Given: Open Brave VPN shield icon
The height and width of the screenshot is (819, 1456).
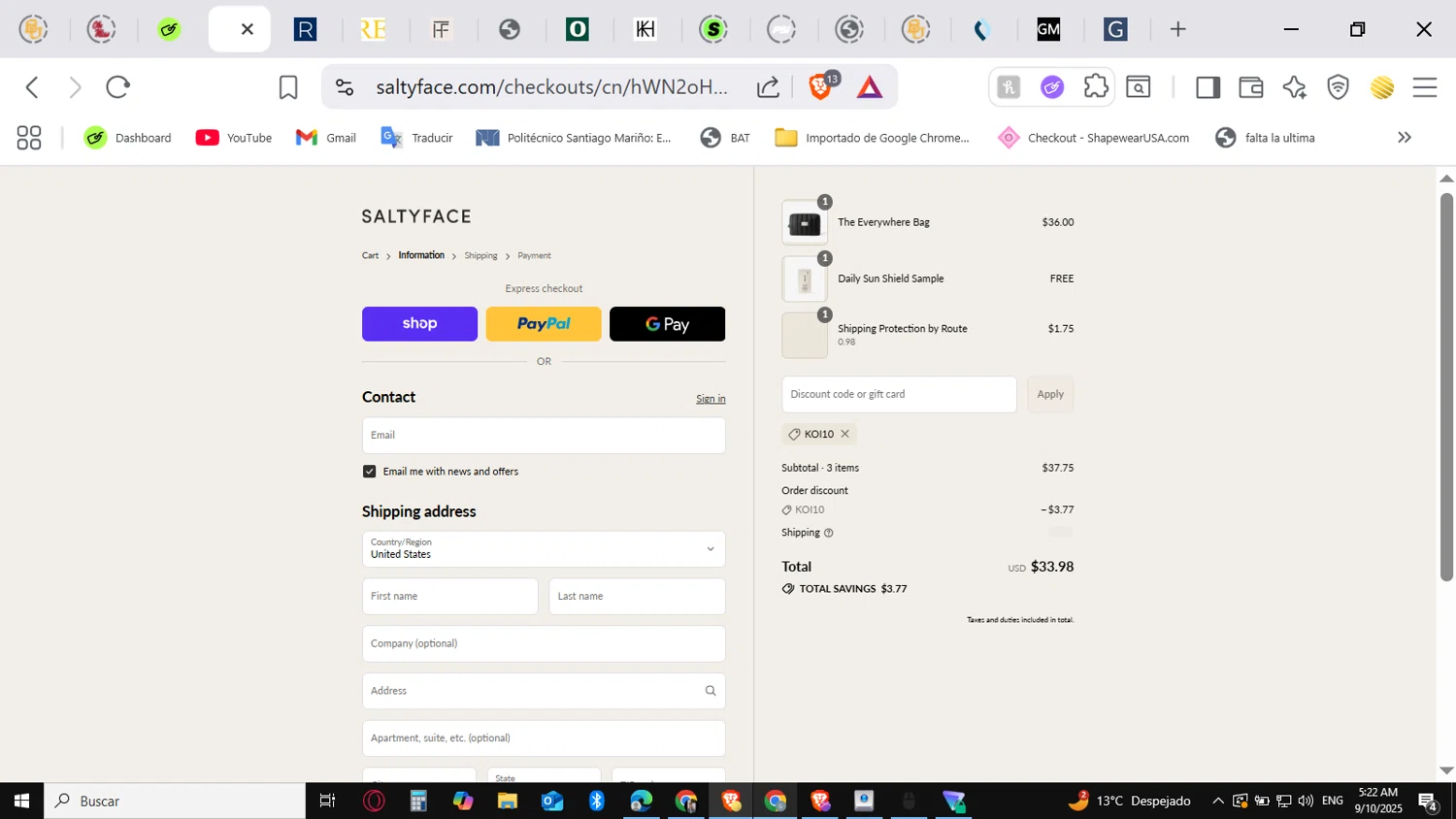Looking at the screenshot, I should (x=1339, y=87).
